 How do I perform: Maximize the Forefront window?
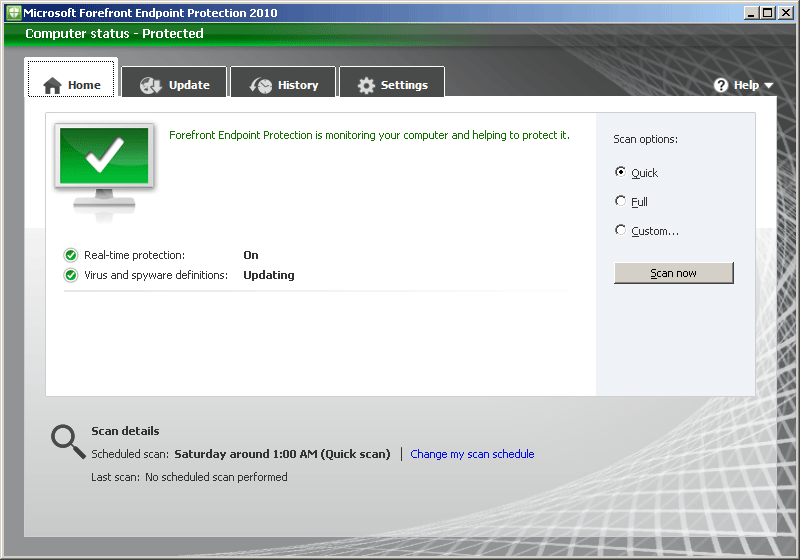click(x=767, y=13)
